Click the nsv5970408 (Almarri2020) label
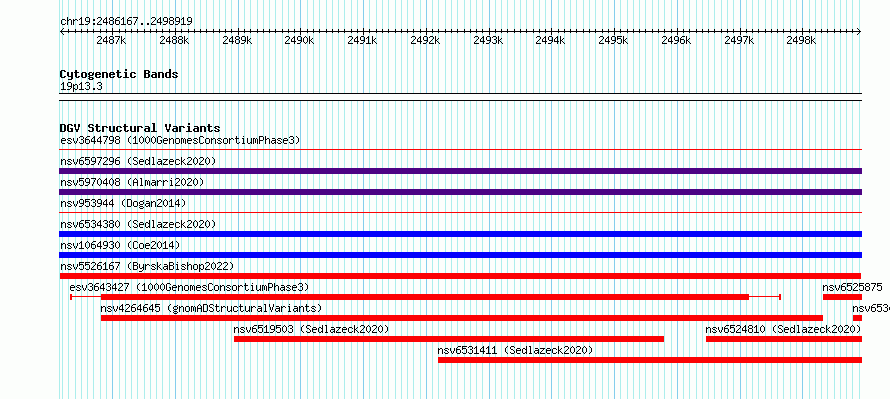This screenshot has width=890, height=399. (x=132, y=182)
